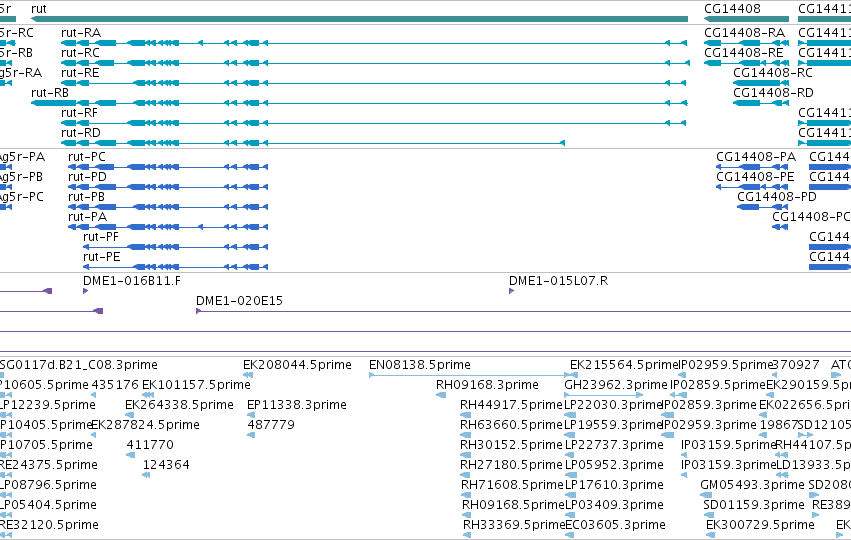This screenshot has height=540, width=851.
Task: Click EST EK208044.5prime
Action: click(297, 365)
